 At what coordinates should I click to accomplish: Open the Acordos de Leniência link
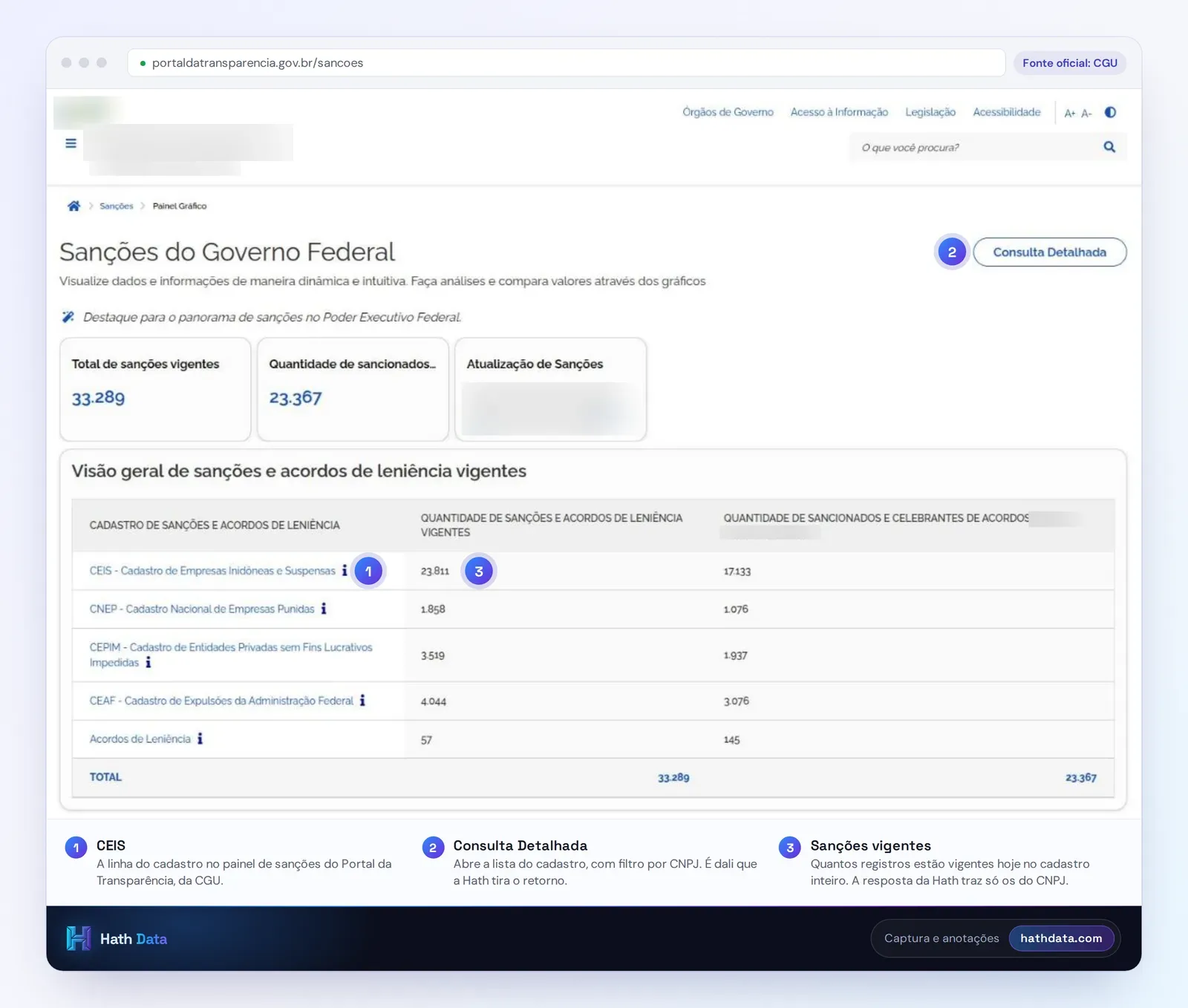(x=140, y=739)
